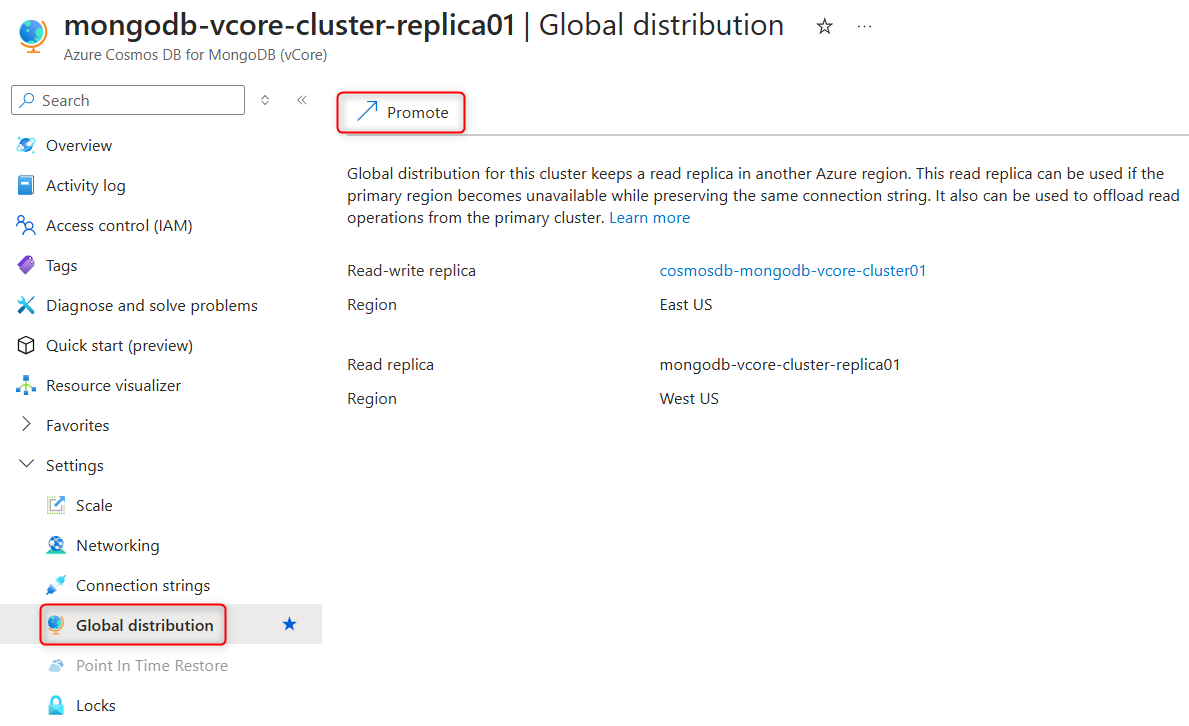Open the ellipsis more-options menu
This screenshot has width=1189, height=726.
point(864,27)
